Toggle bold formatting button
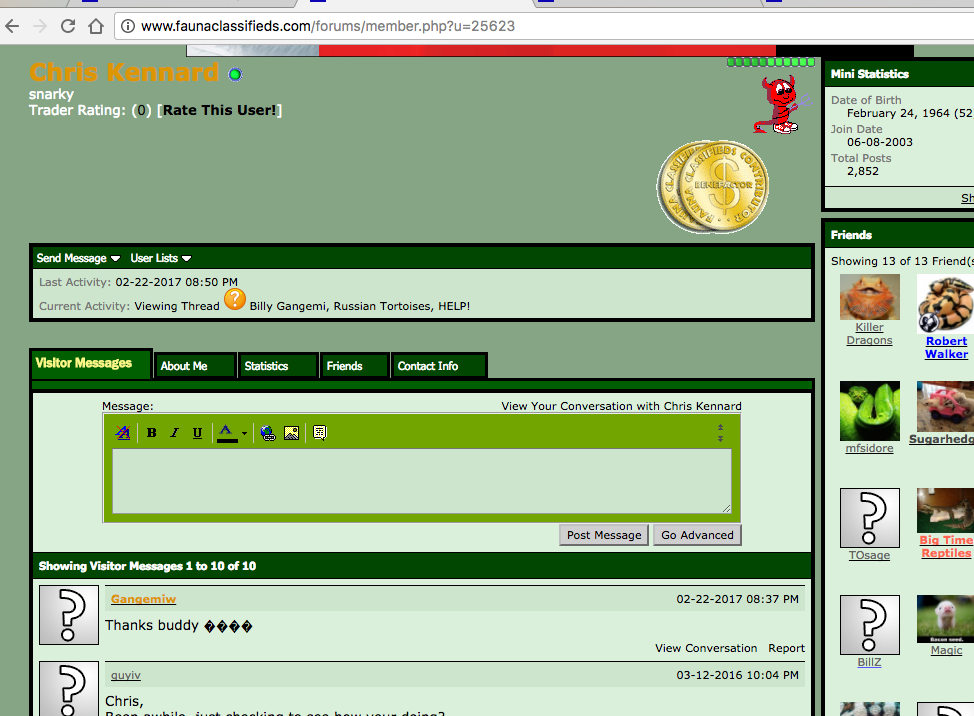 (151, 433)
